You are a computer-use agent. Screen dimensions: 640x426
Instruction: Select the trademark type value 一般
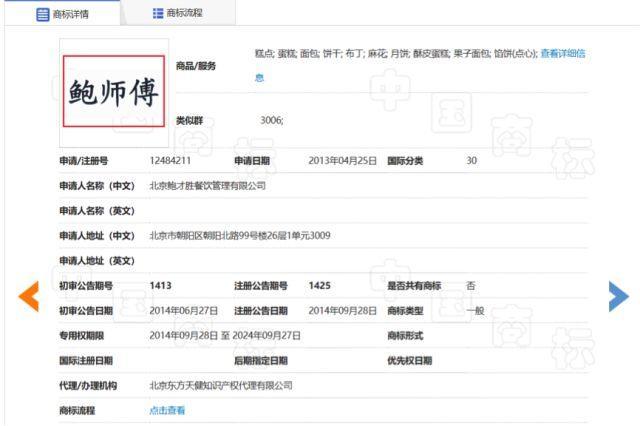point(475,311)
